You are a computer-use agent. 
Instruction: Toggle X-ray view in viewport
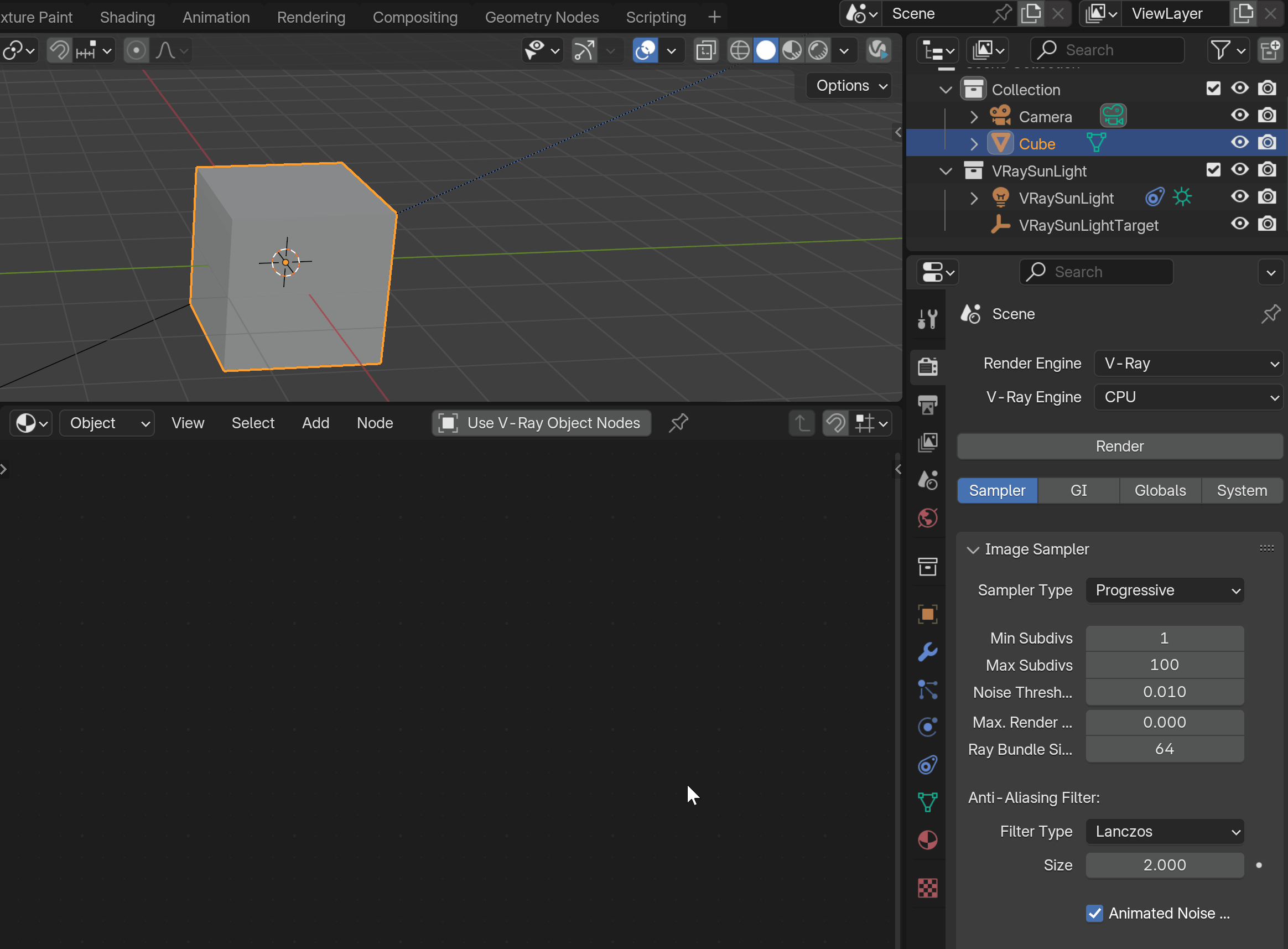tap(706, 50)
